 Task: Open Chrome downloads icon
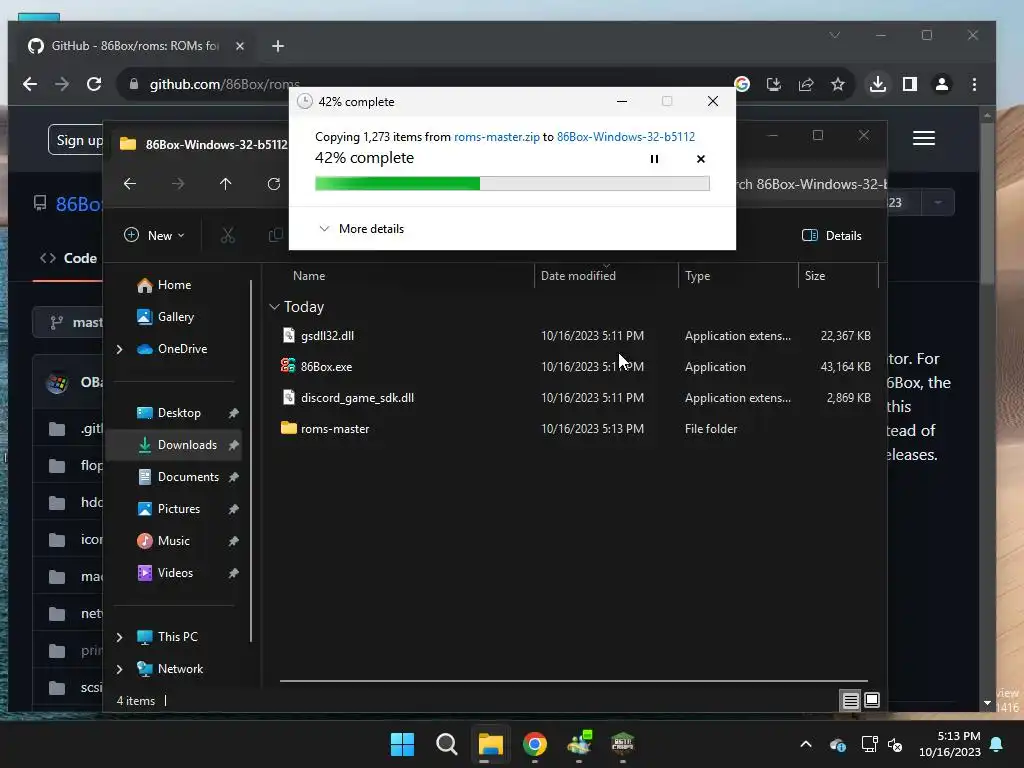click(x=878, y=84)
